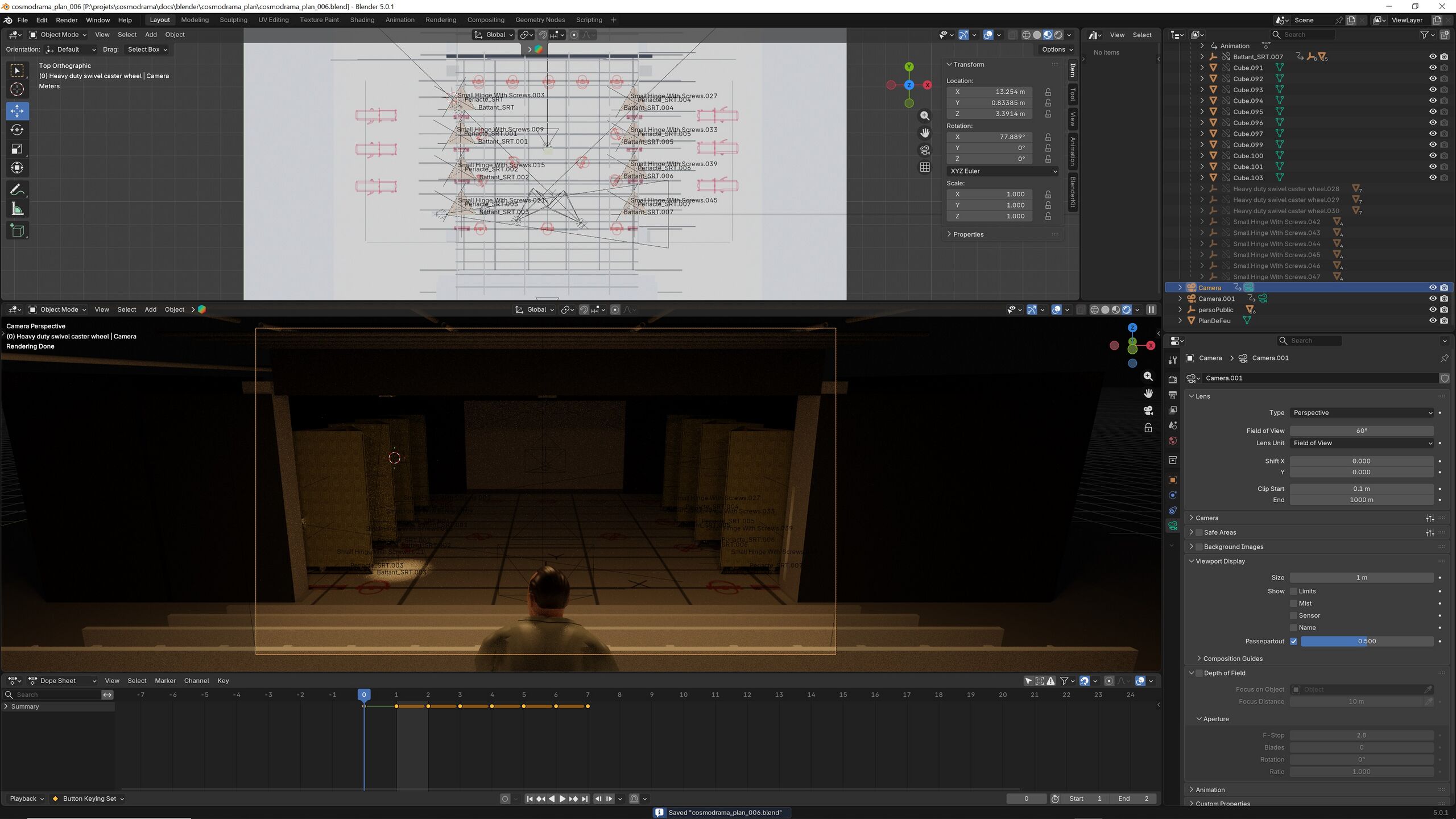
Task: Open Lens Unit Field of View dropdown
Action: click(1361, 443)
